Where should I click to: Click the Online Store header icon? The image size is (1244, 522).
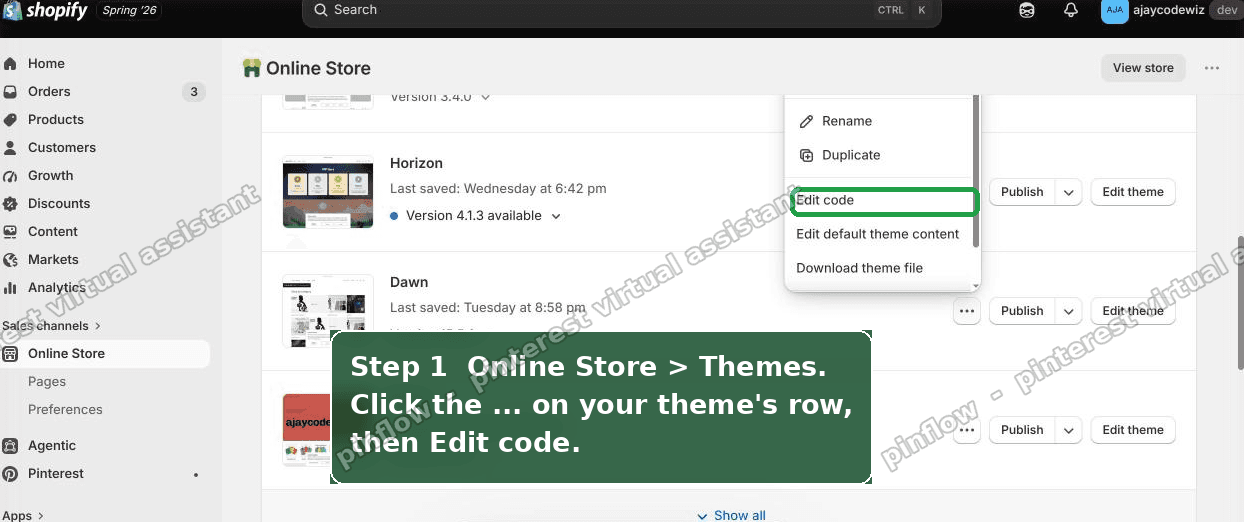click(252, 68)
